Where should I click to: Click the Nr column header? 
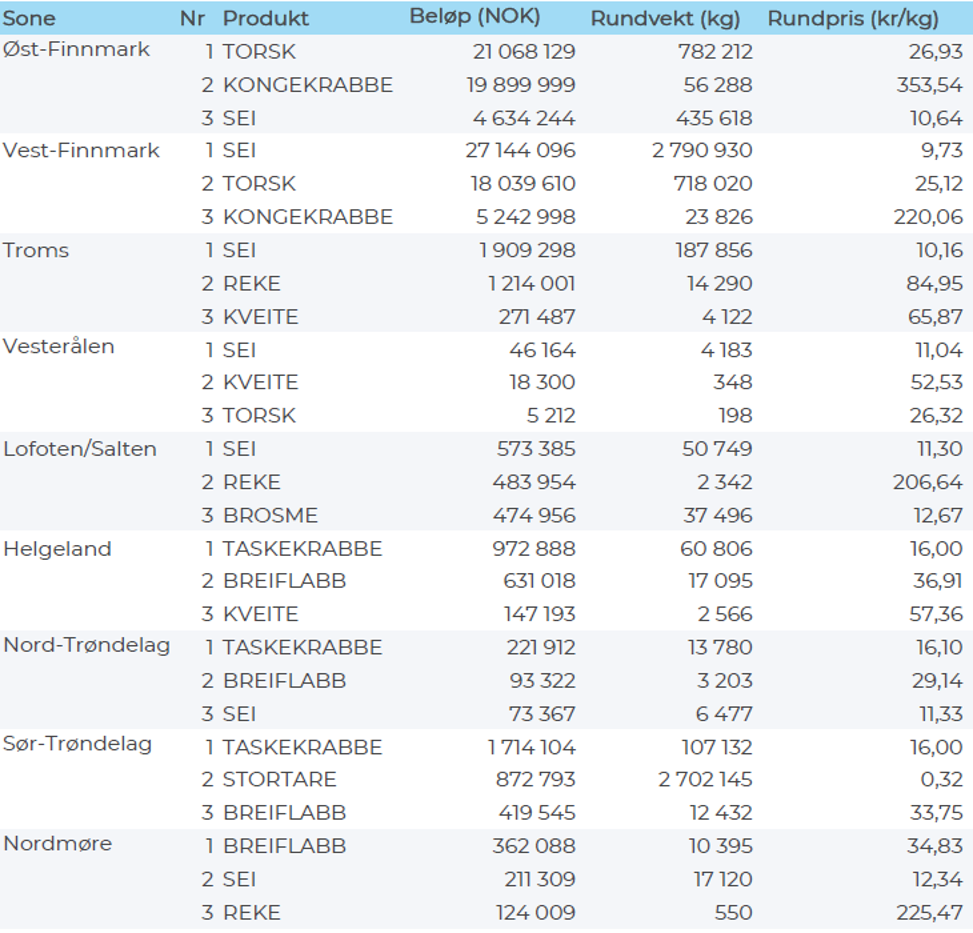tap(192, 19)
